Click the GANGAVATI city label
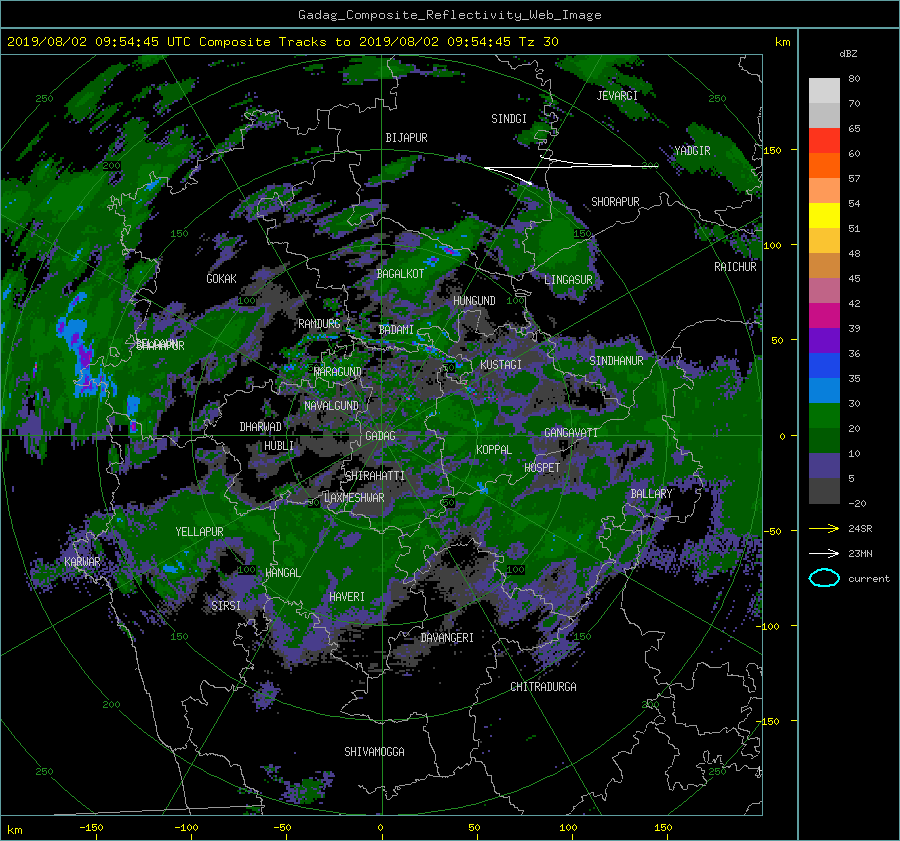 point(571,433)
